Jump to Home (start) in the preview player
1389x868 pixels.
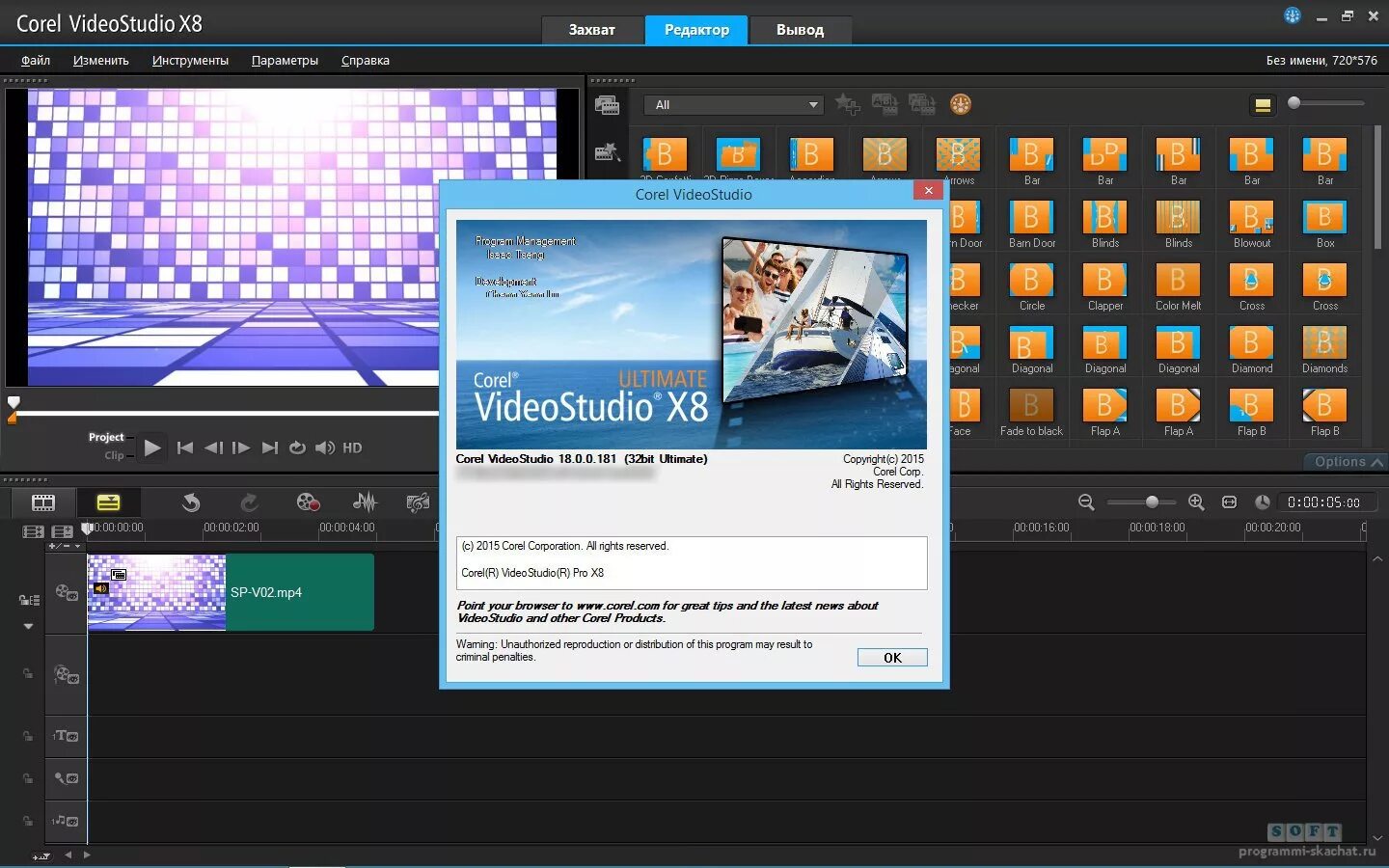tap(185, 448)
